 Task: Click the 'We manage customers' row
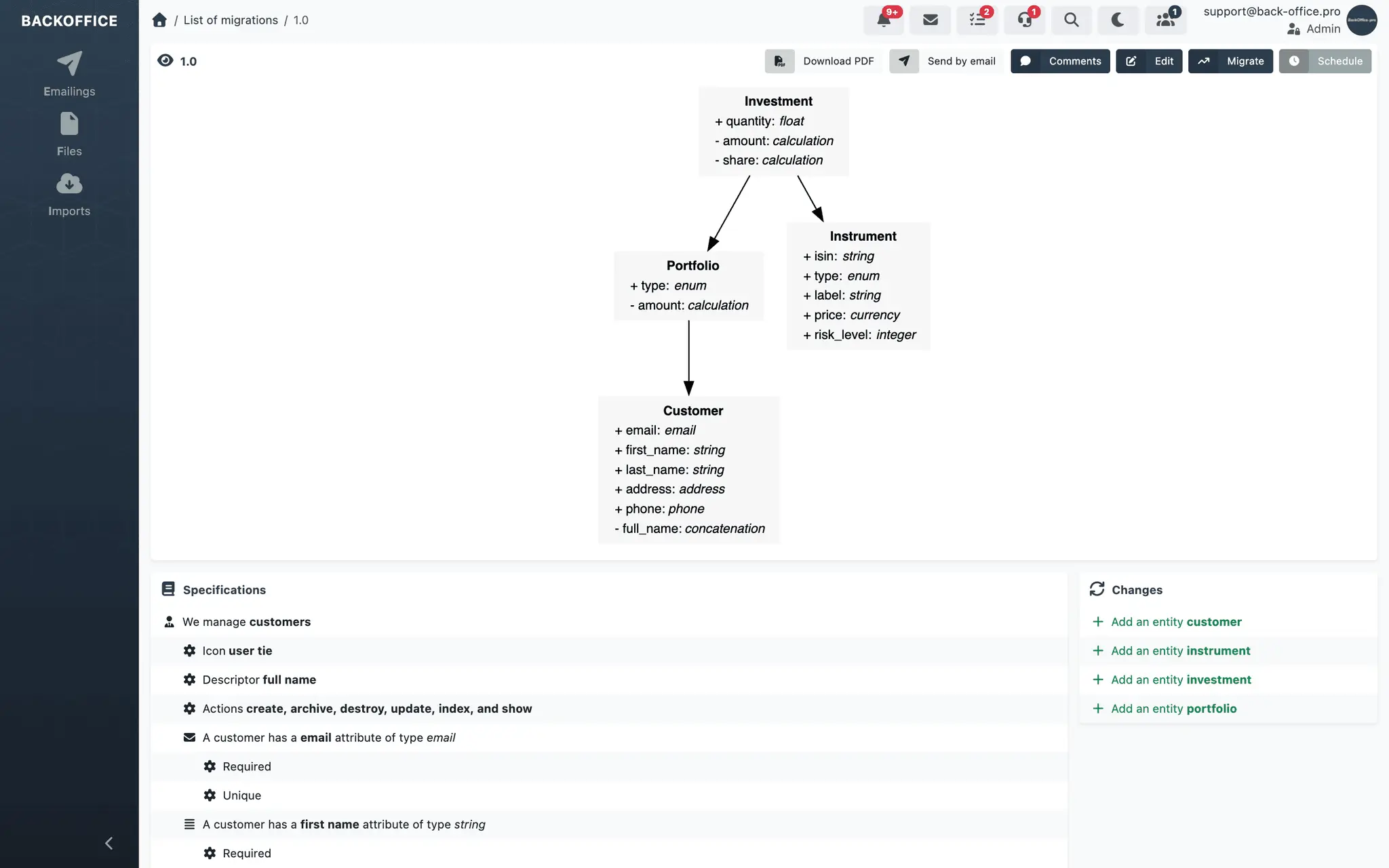pos(608,622)
